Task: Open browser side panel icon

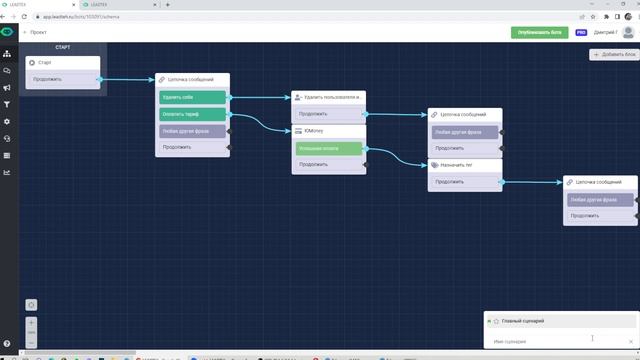Action: coord(617,17)
